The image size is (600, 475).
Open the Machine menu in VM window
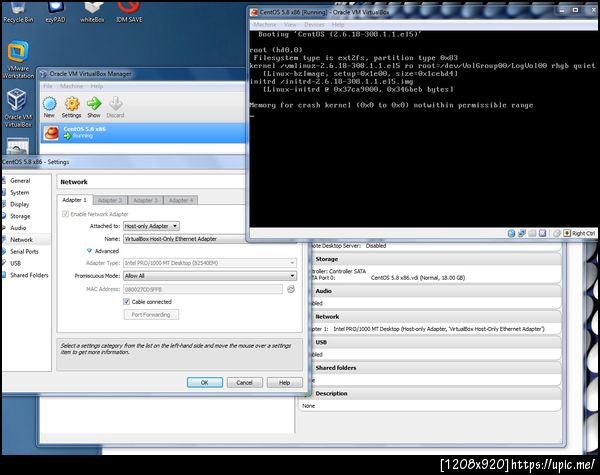(265, 24)
